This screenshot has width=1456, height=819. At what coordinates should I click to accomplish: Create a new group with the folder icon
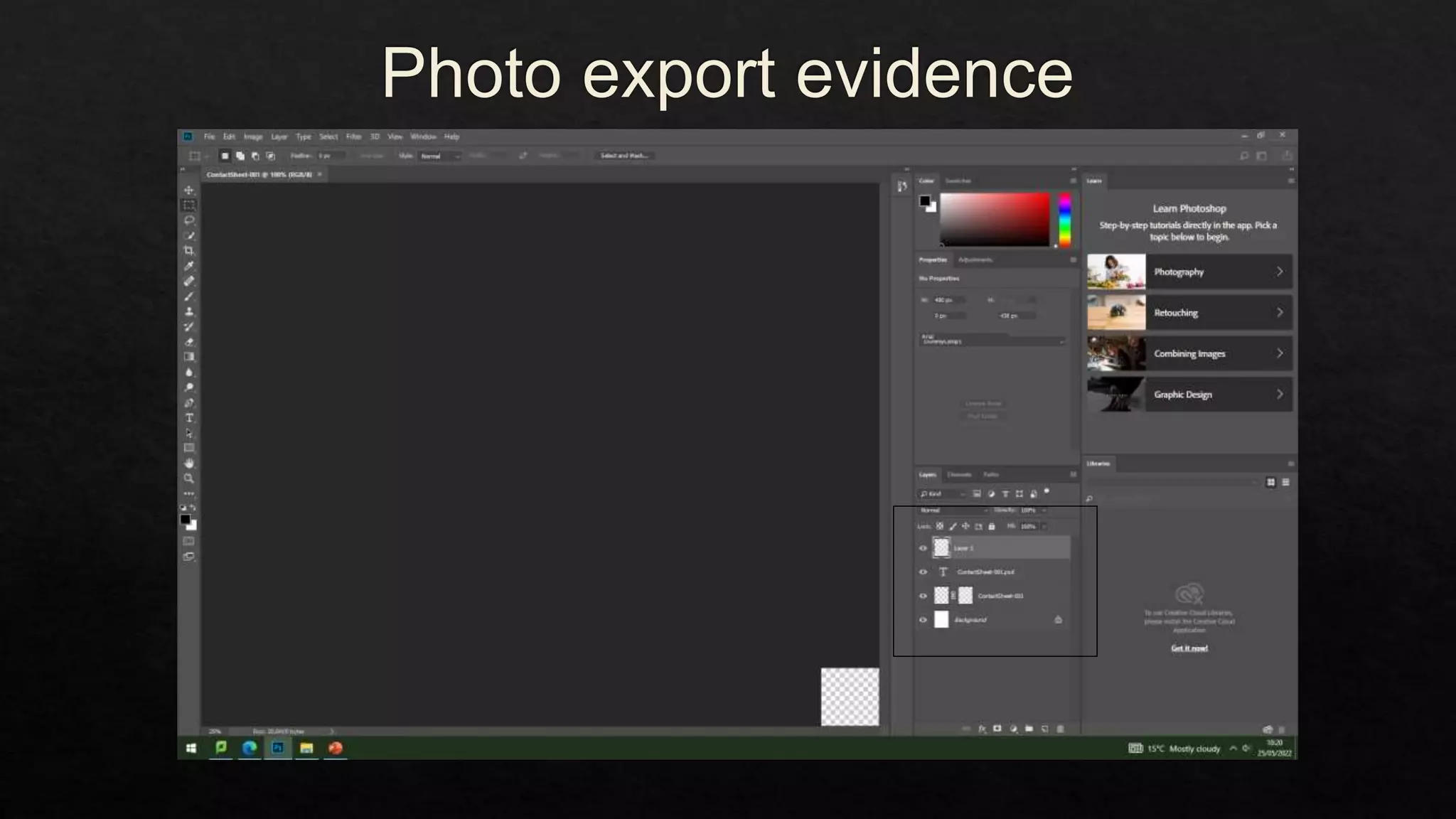coord(1029,729)
